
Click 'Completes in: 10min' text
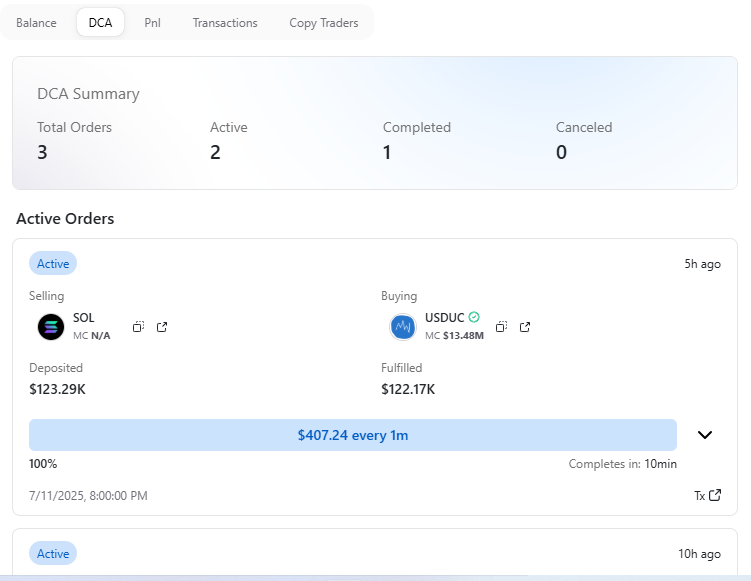pyautogui.click(x=623, y=464)
